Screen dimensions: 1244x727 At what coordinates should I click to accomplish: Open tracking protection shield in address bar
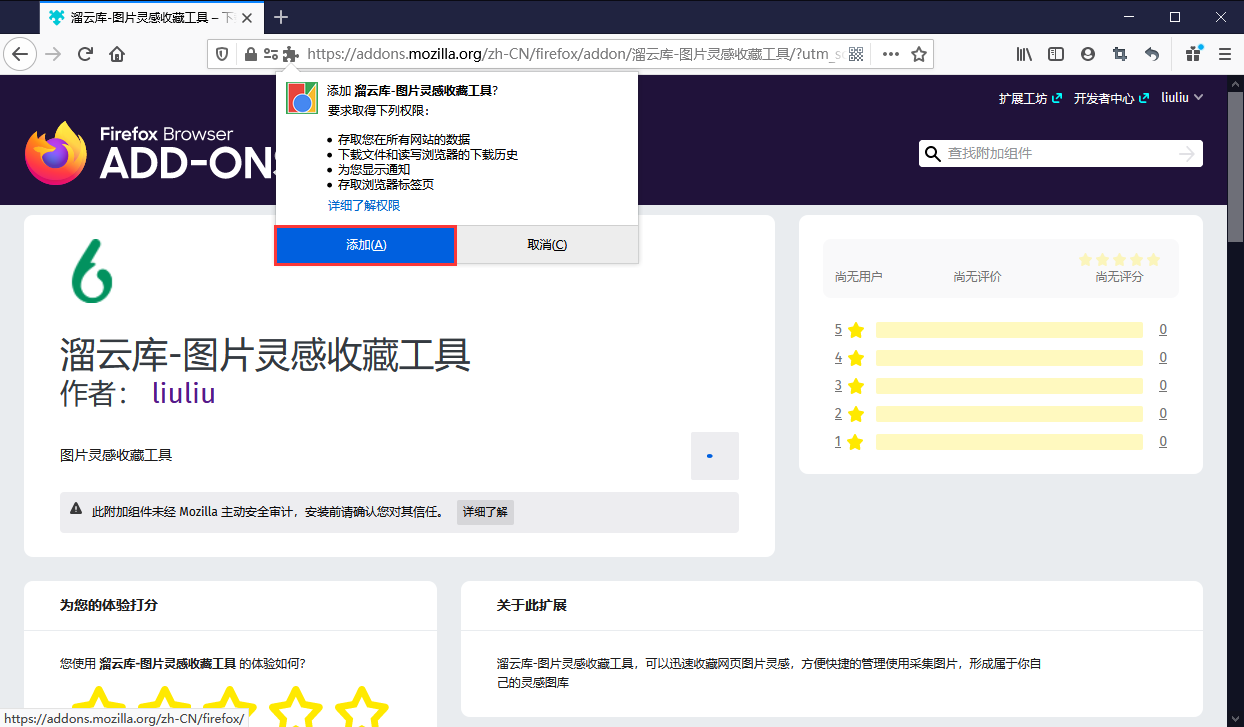click(x=222, y=54)
